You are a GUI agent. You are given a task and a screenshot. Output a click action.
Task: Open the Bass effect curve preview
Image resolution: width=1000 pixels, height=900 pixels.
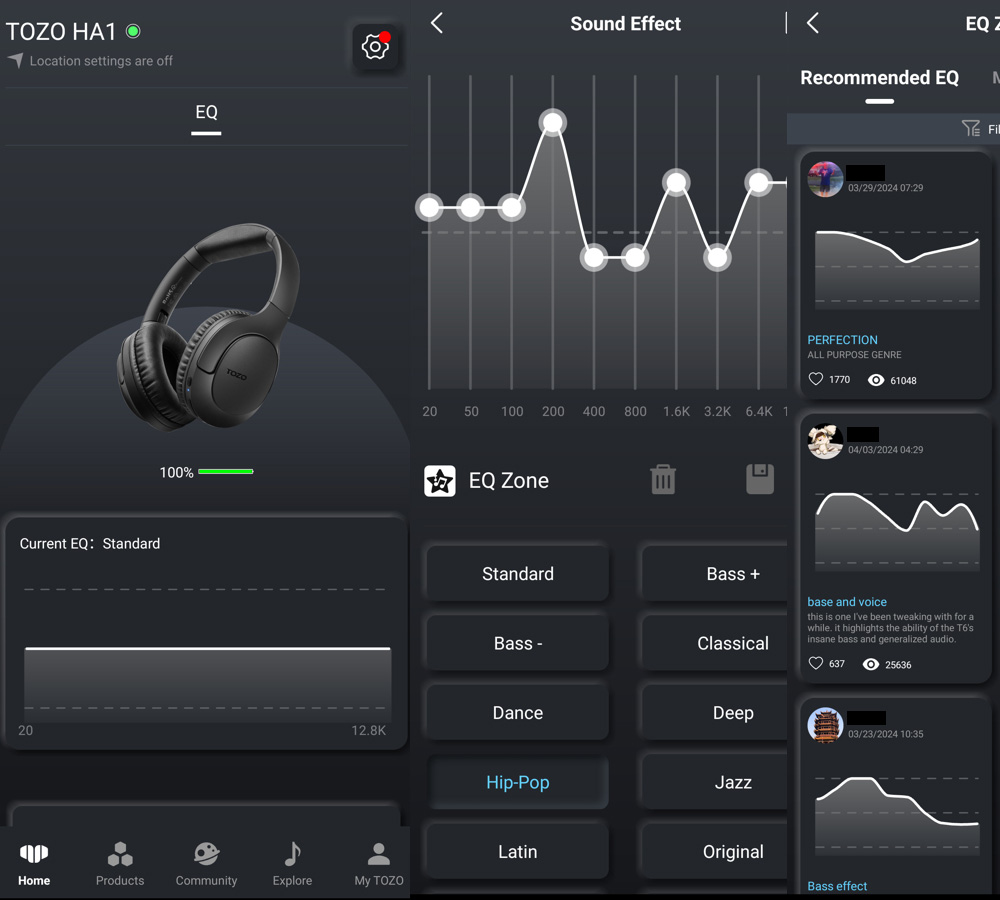click(897, 815)
